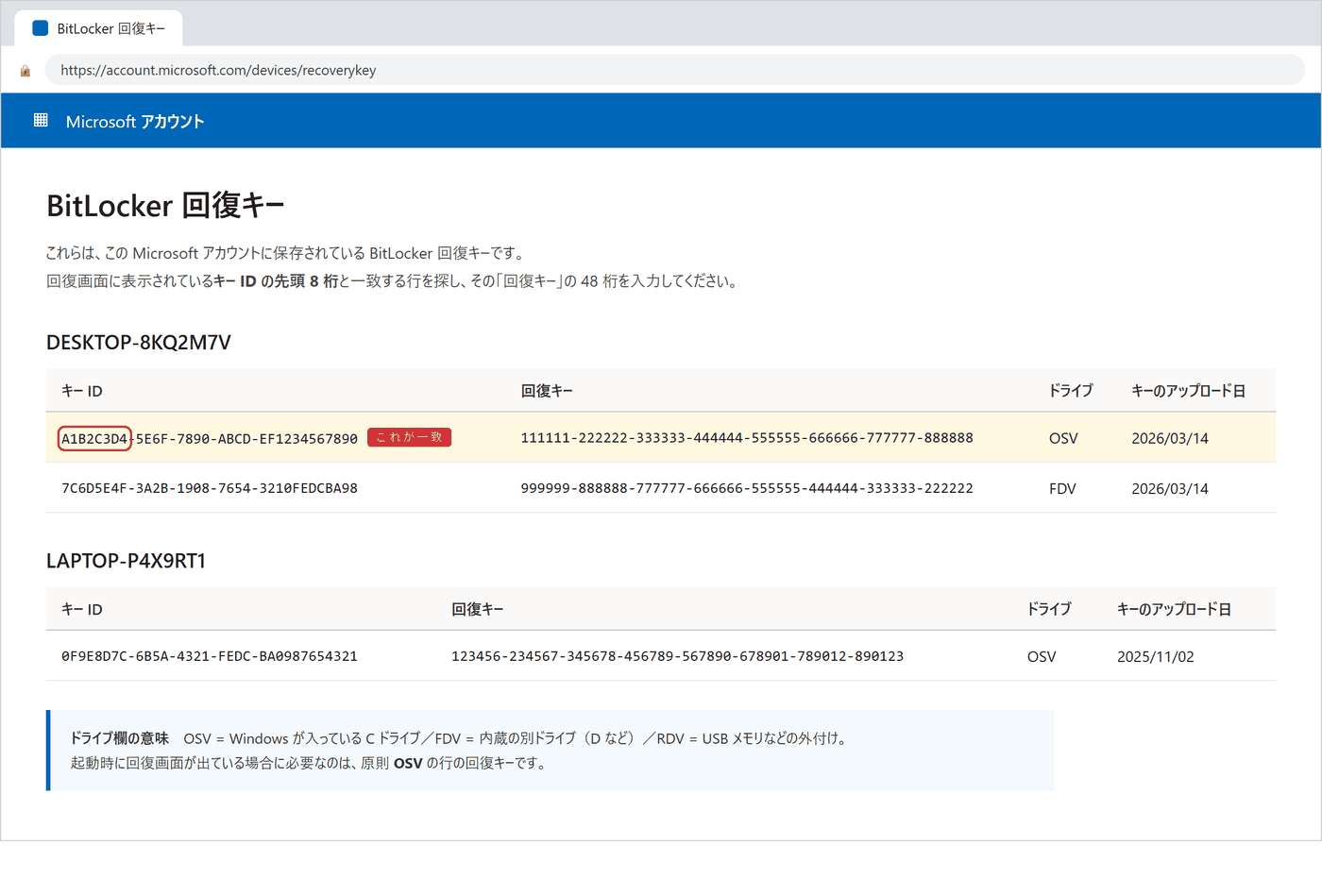The height and width of the screenshot is (896, 1322).
Task: Click the red これが一致 badge
Action: tap(409, 437)
